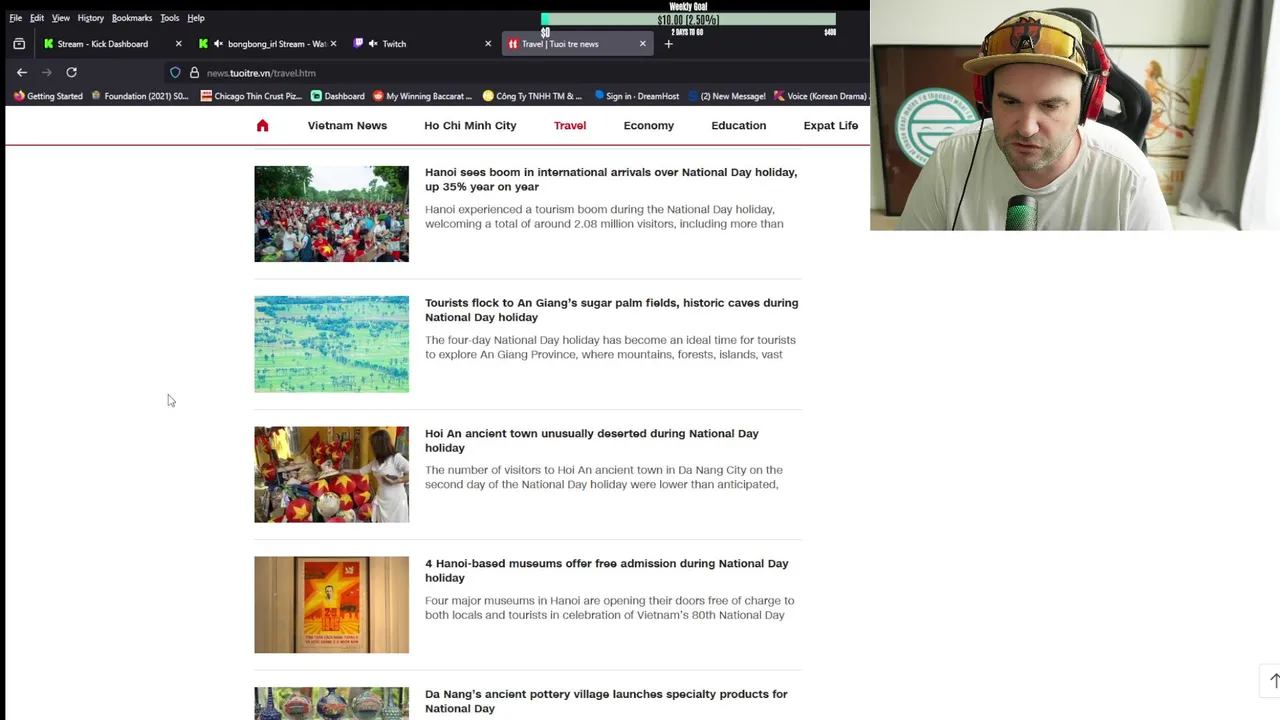Viewport: 1280px width, 720px height.
Task: Open 4 Hanoi-based museums free admission headline
Action: point(607,571)
